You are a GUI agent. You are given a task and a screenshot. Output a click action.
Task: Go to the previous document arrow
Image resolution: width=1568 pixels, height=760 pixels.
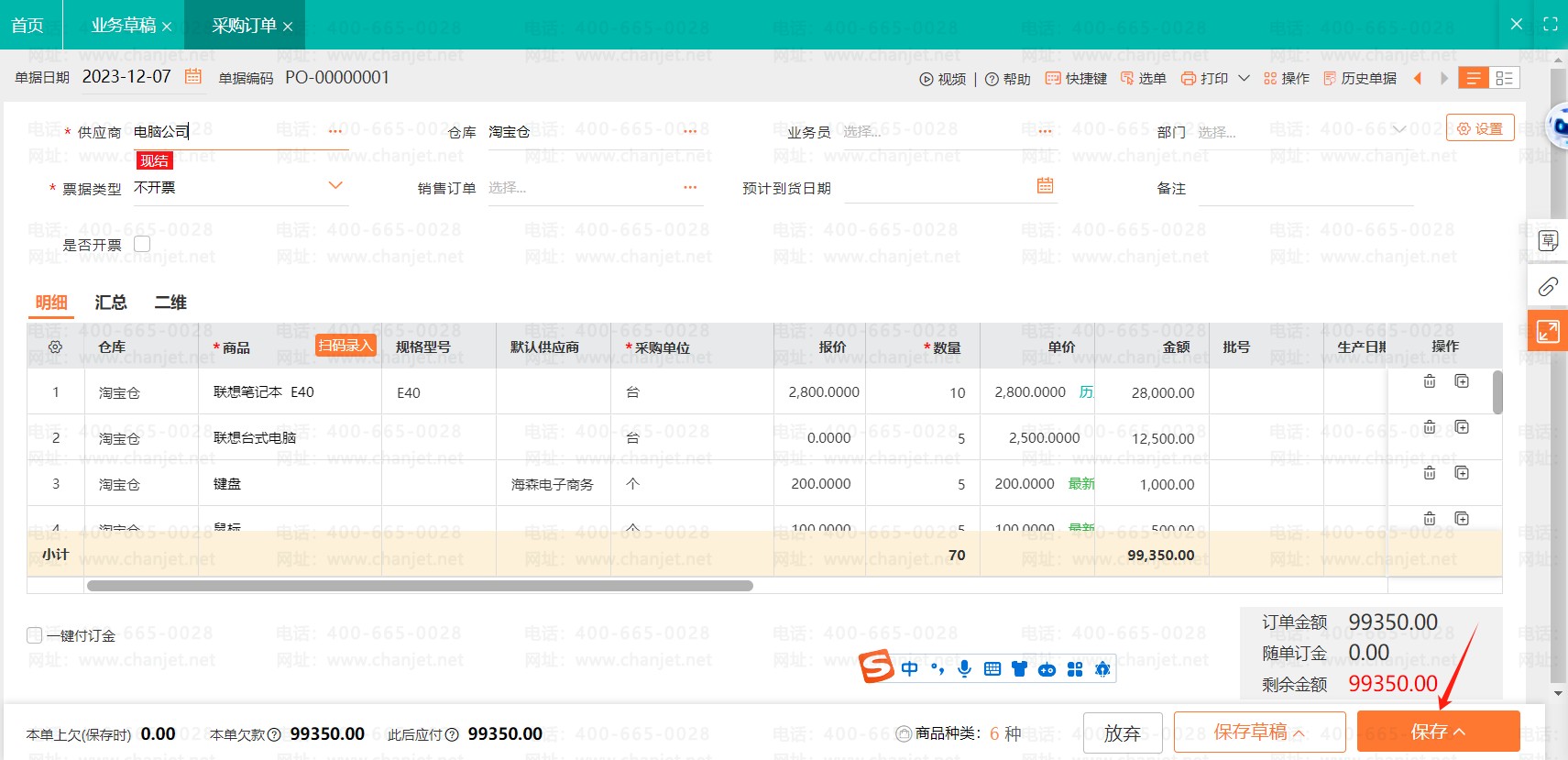tap(1418, 79)
